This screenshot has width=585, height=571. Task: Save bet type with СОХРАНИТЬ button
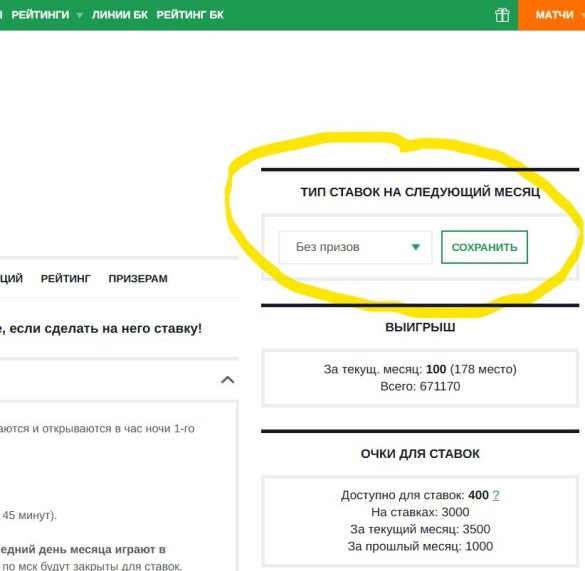484,247
